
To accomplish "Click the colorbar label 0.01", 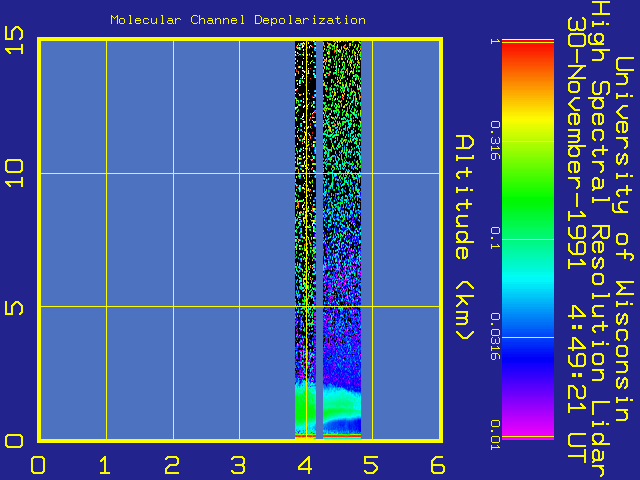I will click(x=495, y=435).
